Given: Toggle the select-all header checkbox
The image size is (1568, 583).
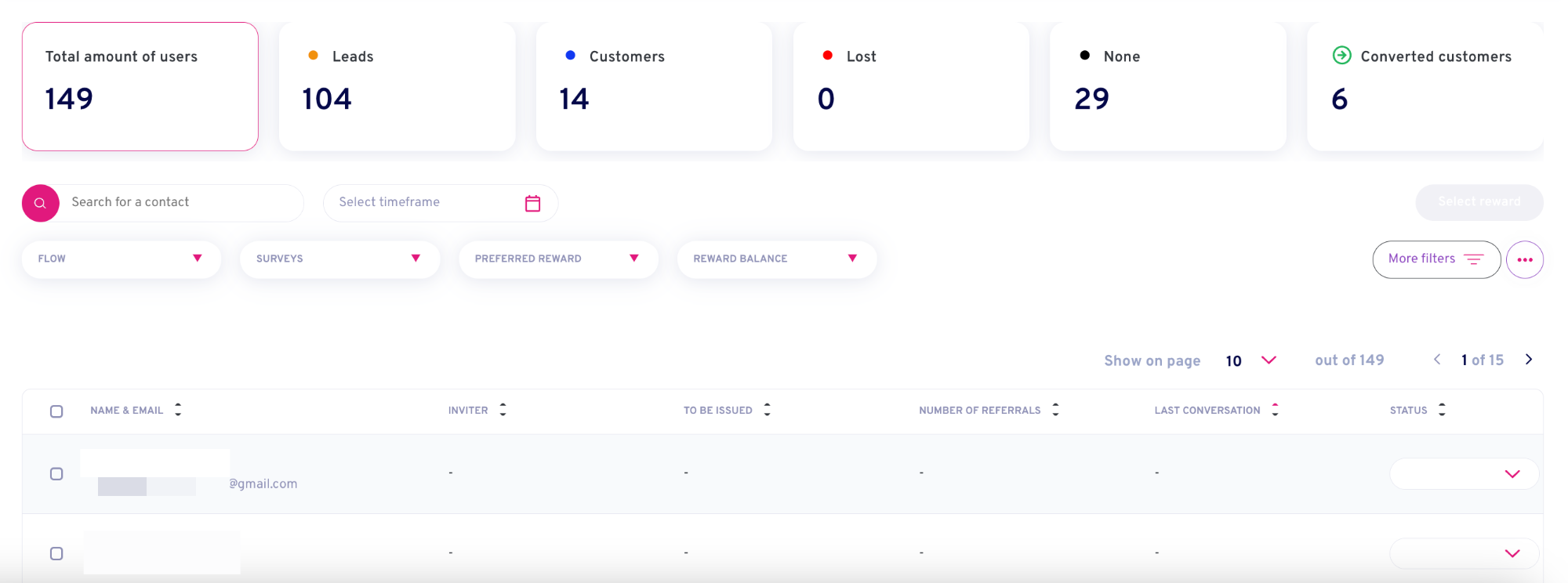Looking at the screenshot, I should click(x=56, y=411).
